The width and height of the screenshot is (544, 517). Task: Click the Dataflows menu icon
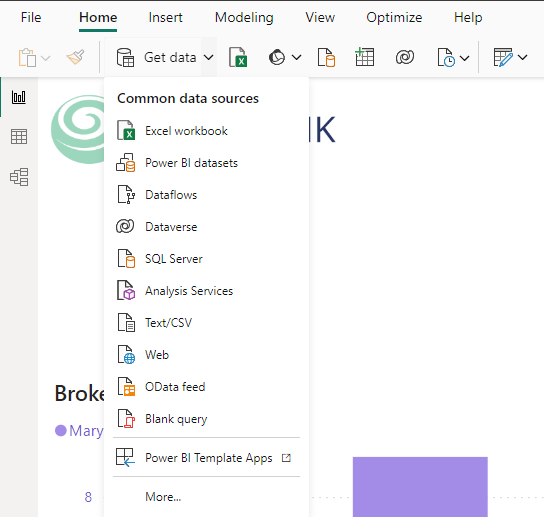pos(126,194)
